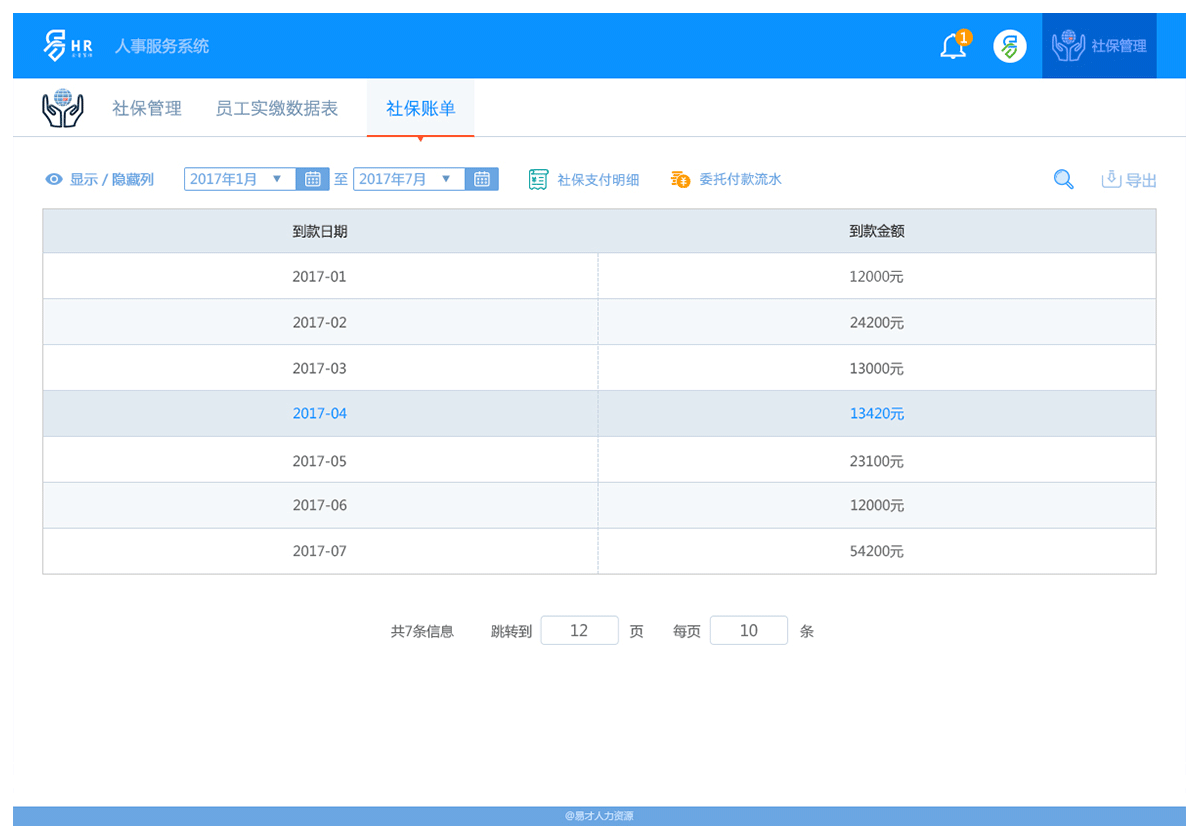Select the 社保账单 tab
This screenshot has width=1200, height=840.
click(420, 108)
